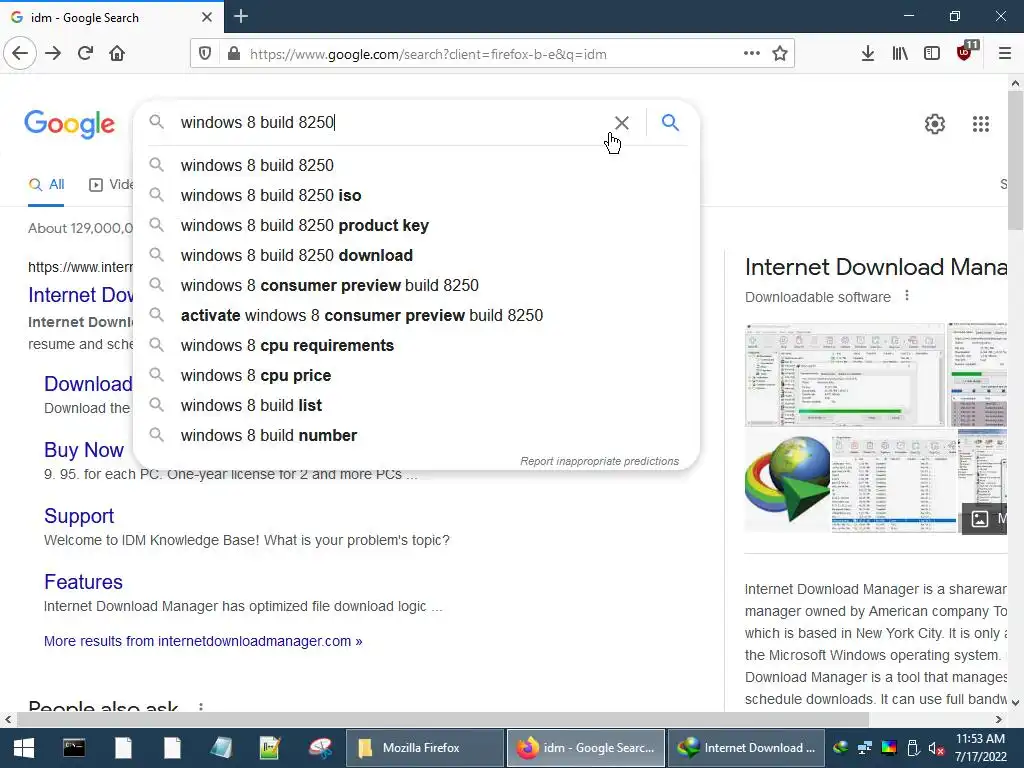This screenshot has height=768, width=1024.
Task: Reload the current page
Action: point(85,54)
